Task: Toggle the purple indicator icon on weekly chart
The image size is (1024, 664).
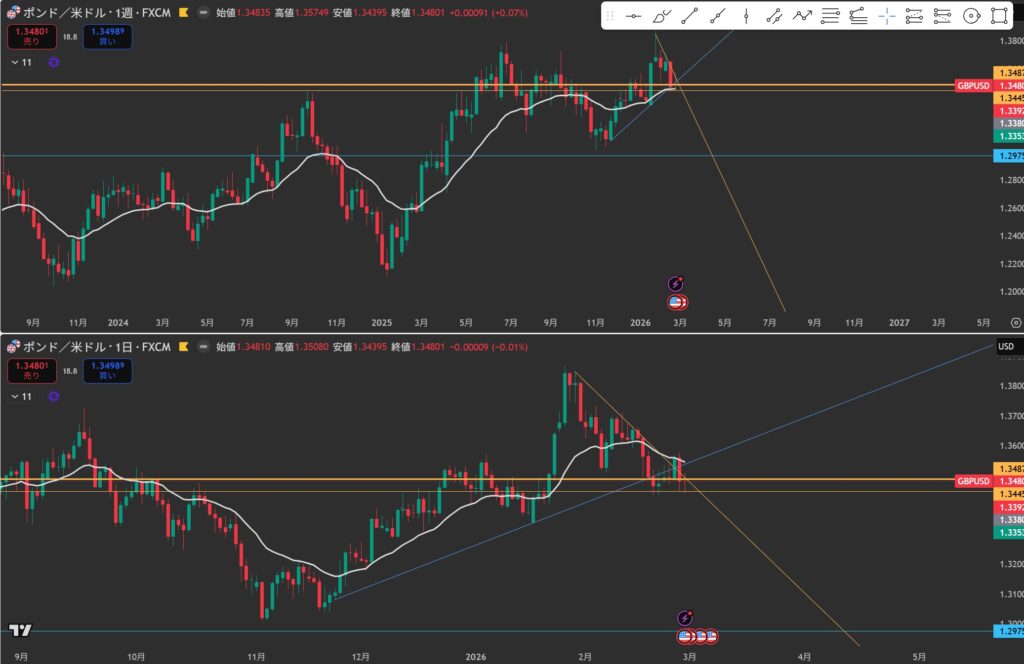Action: (x=54, y=62)
